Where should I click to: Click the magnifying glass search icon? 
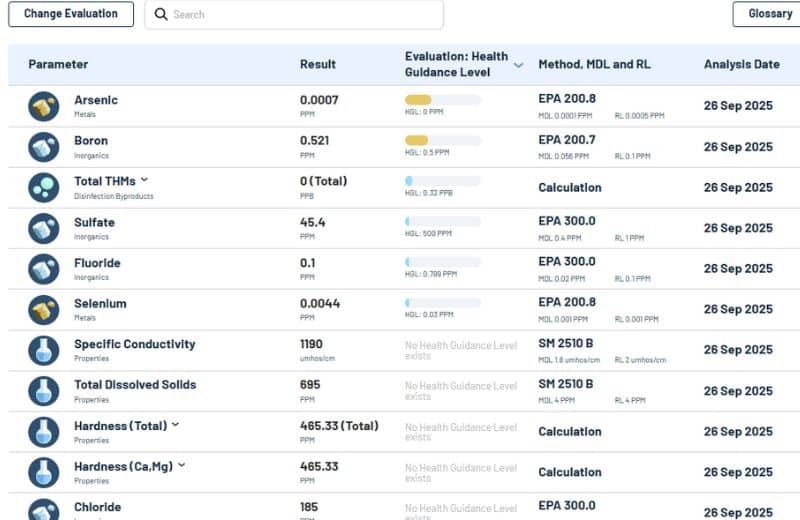point(161,15)
